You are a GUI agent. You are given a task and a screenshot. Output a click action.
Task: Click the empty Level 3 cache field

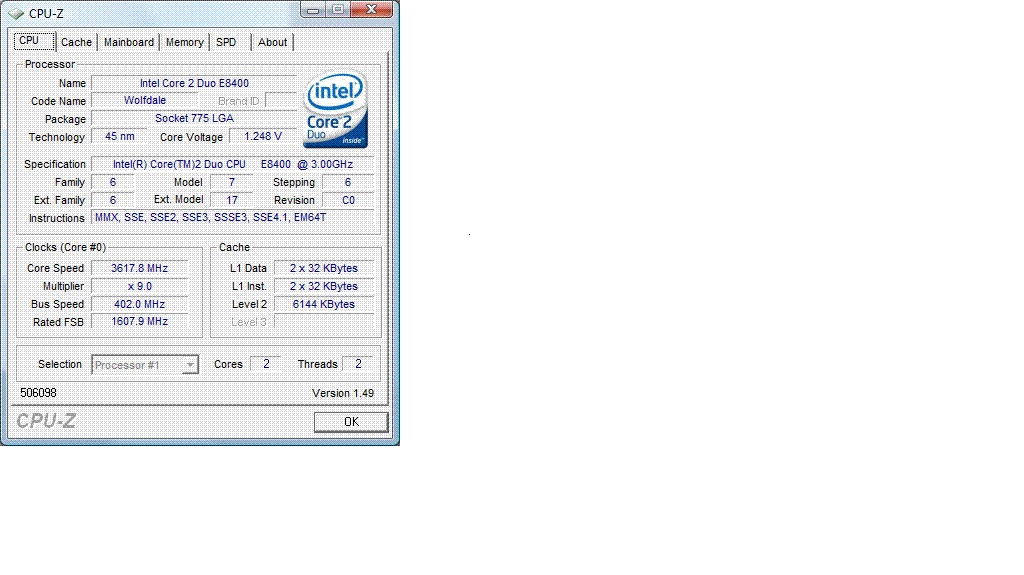pos(324,322)
